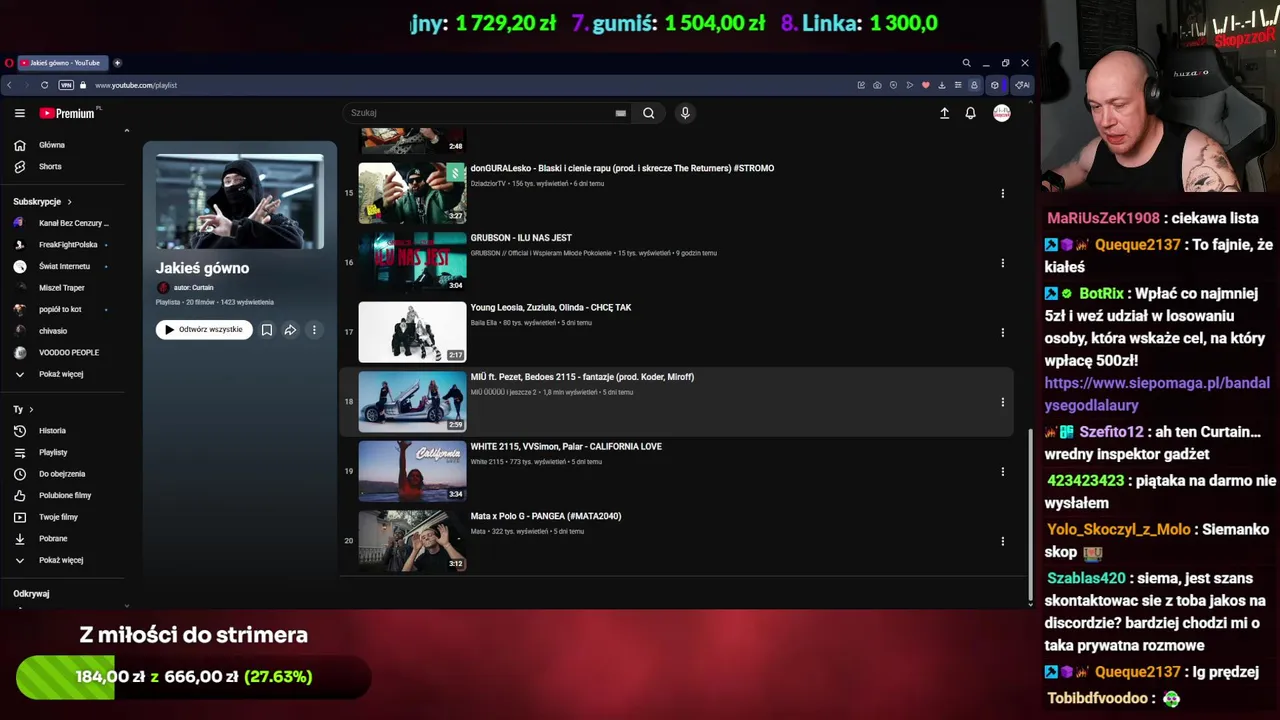Play the CALIFORNIA LOVE video thumbnail
This screenshot has width=1280, height=720.
[412, 471]
